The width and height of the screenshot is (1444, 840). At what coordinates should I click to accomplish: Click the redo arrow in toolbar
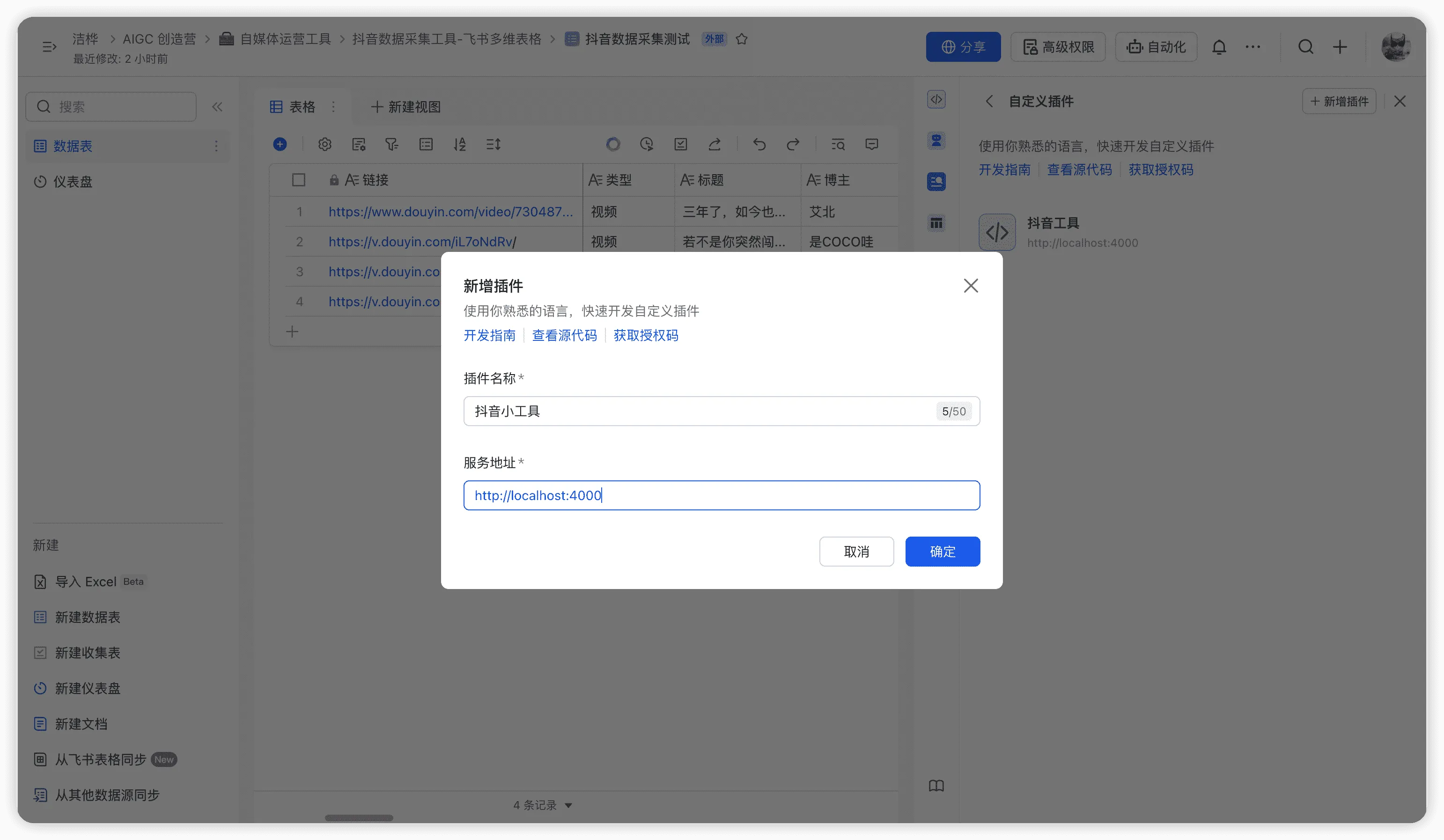coord(793,144)
